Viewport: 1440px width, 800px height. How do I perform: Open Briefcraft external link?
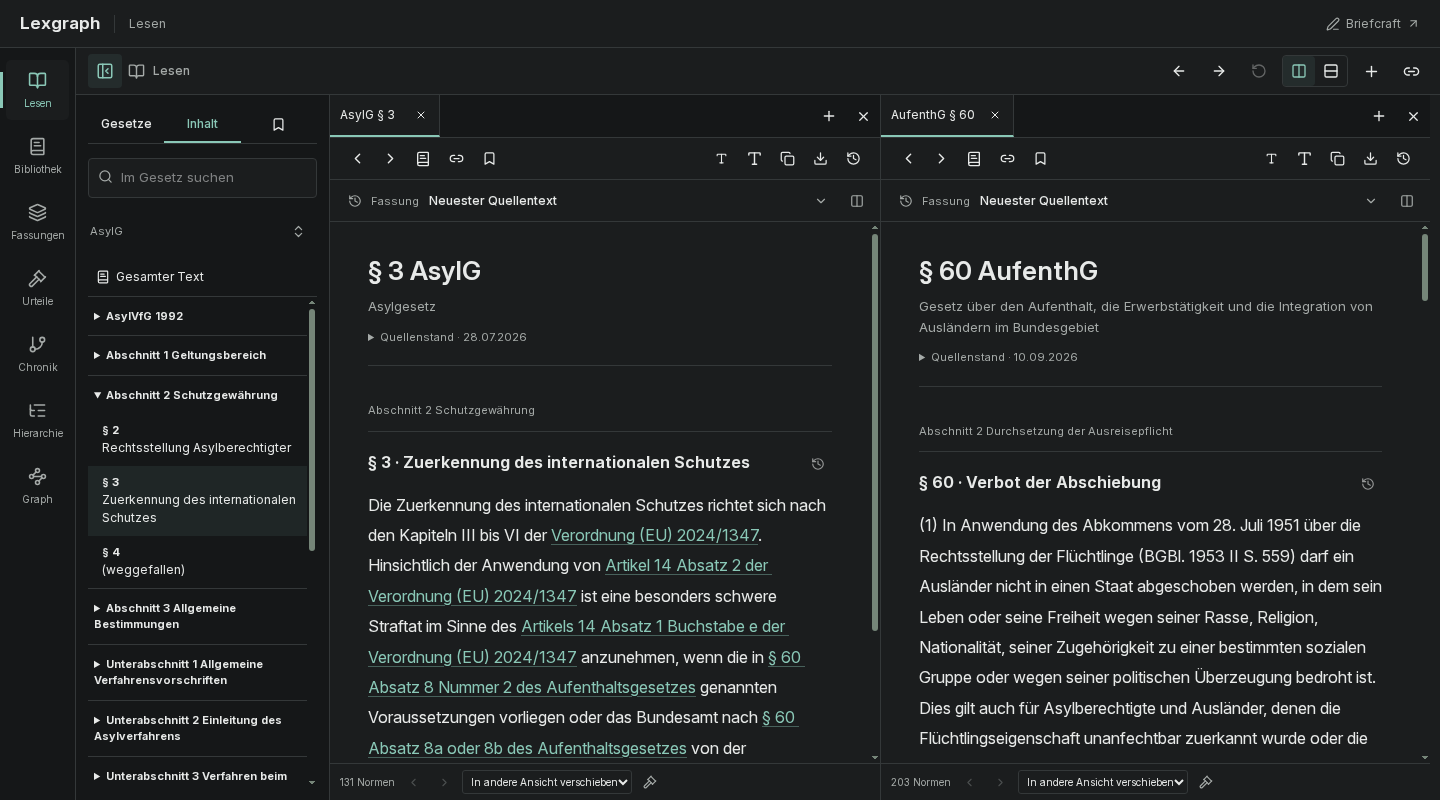[x=1372, y=23]
